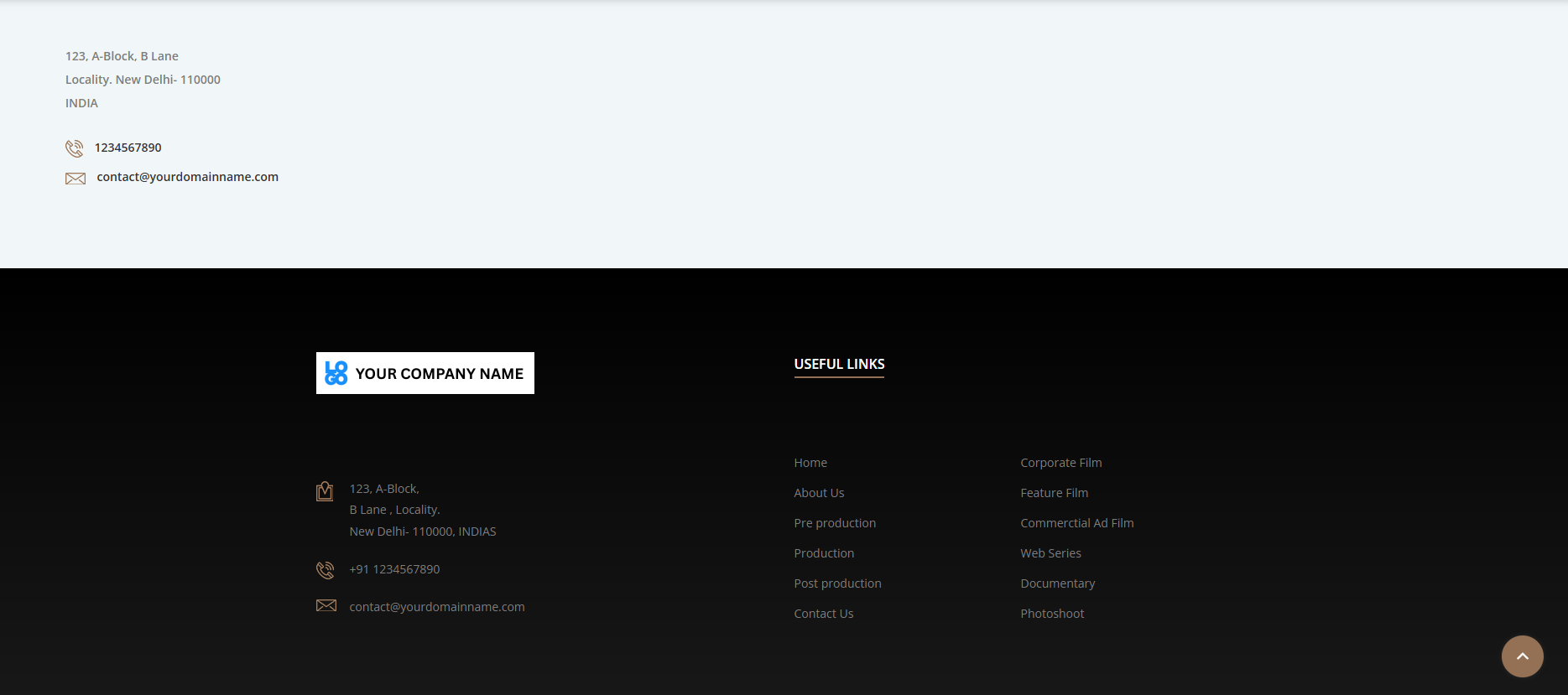Visit the Post production link

tap(837, 583)
